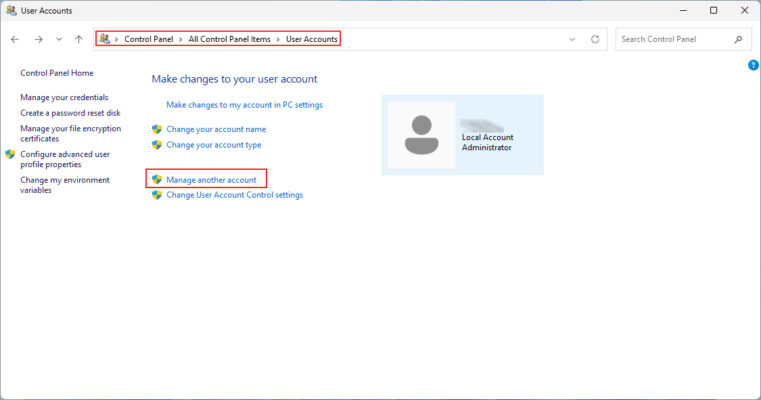The image size is (761, 400).
Task: Select All Control Panel Items breadcrumb
Action: [x=229, y=39]
